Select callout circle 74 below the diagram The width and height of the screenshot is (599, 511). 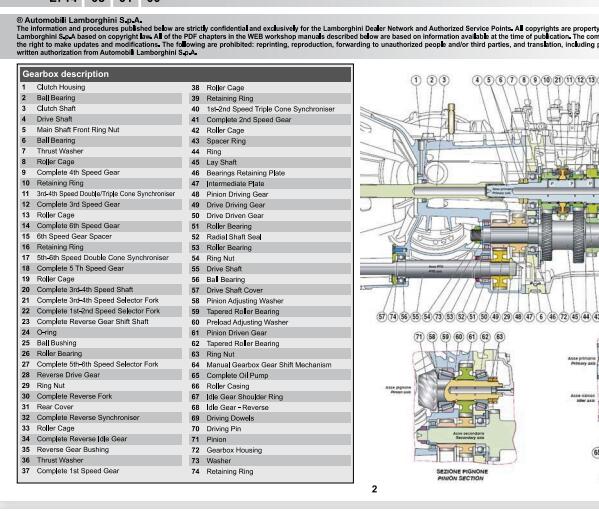coord(393,317)
